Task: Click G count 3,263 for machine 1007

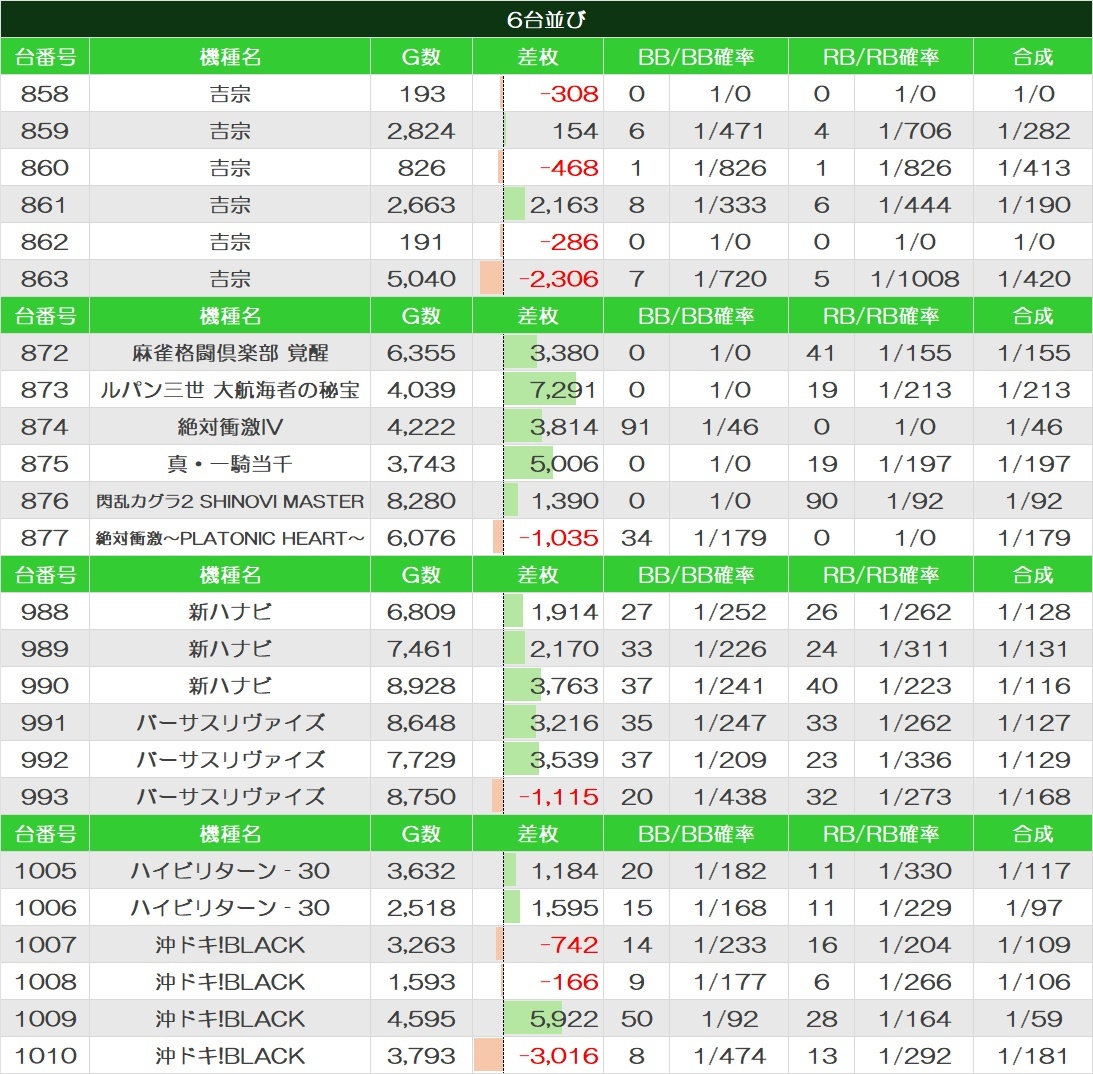Action: [x=421, y=945]
